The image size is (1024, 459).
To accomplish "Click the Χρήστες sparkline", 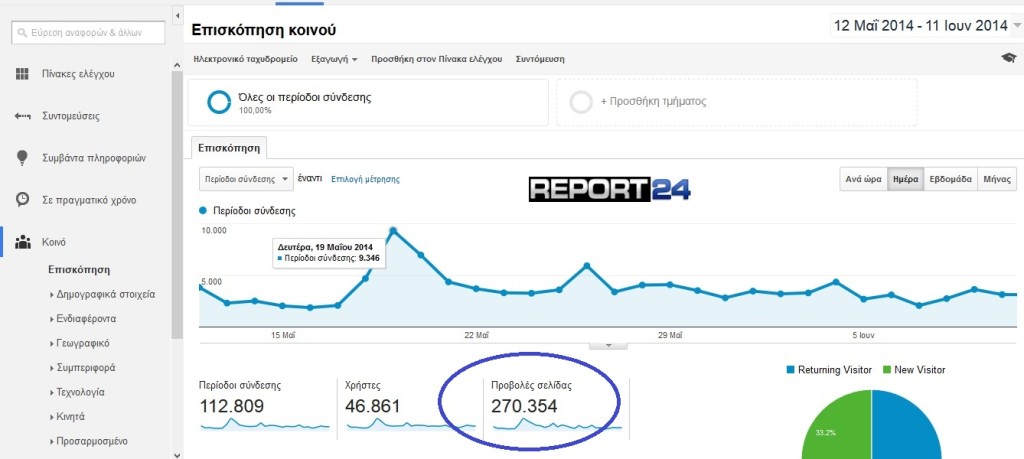I will coord(411,424).
